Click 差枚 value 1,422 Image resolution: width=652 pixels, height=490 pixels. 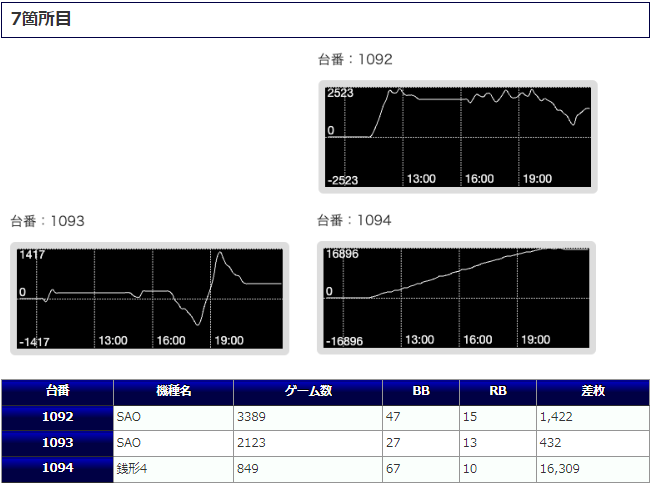click(556, 417)
